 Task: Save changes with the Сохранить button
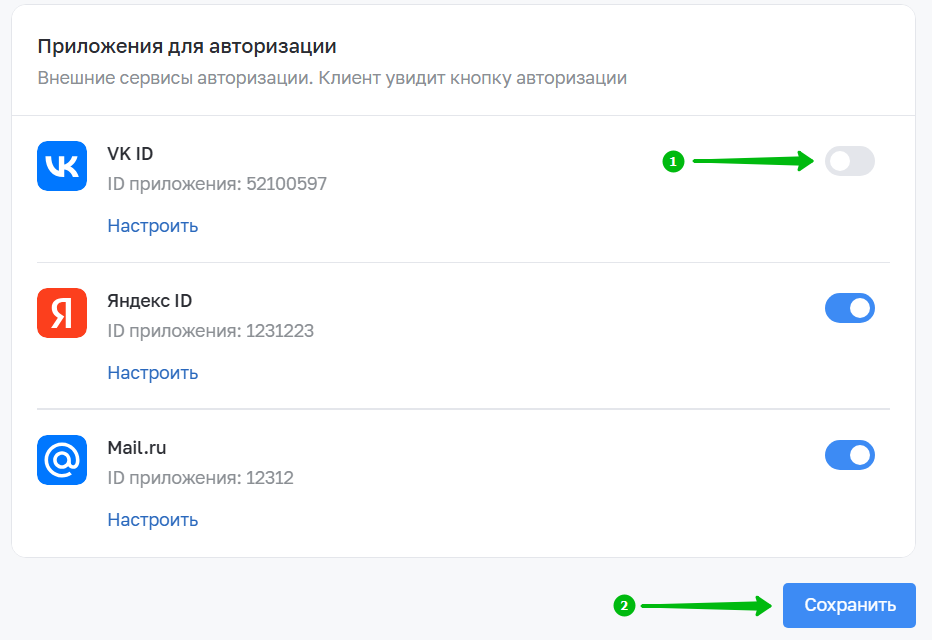pyautogui.click(x=849, y=605)
